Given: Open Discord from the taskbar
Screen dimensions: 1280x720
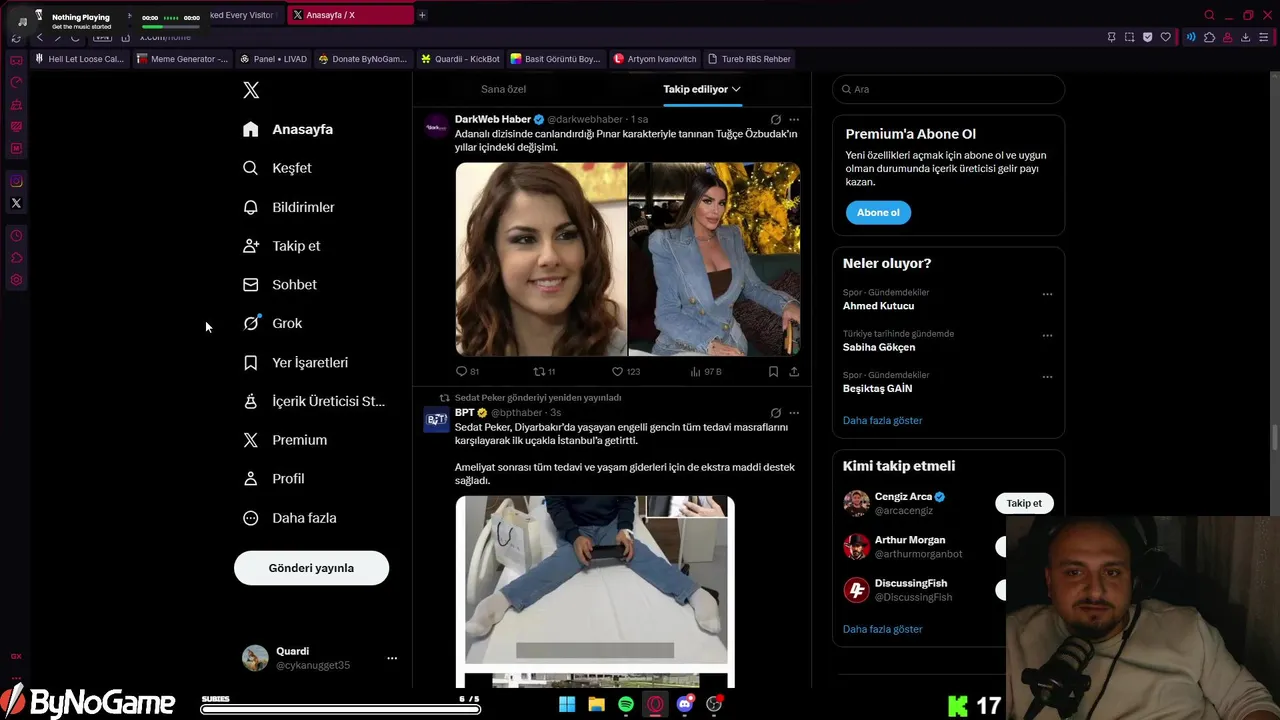Looking at the screenshot, I should (x=685, y=704).
